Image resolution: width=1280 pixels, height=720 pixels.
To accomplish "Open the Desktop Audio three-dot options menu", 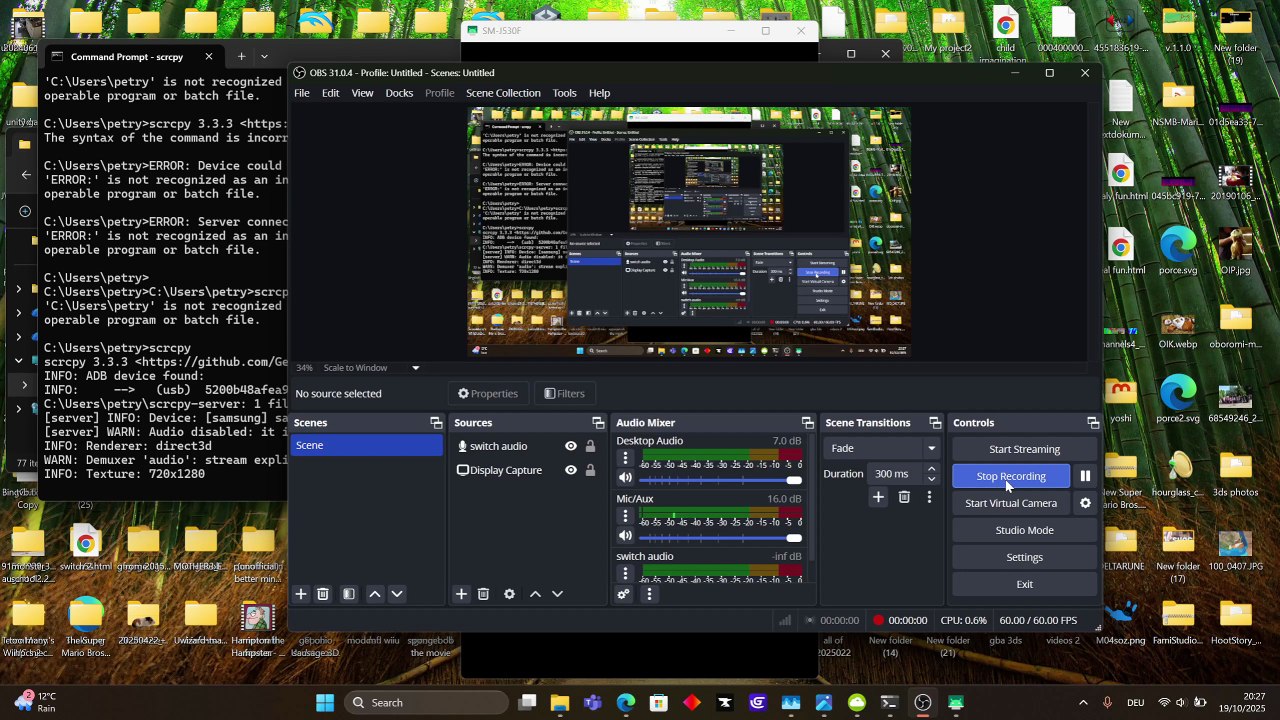I will pos(626,459).
